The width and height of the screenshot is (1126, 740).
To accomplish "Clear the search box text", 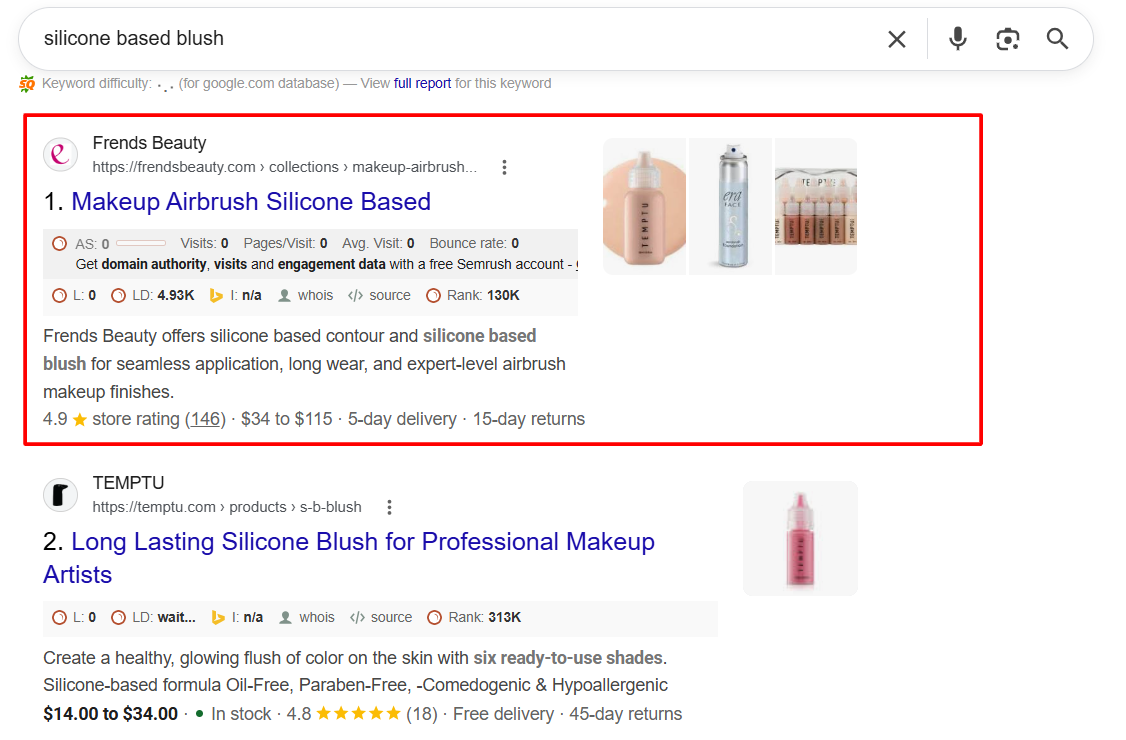I will (896, 39).
